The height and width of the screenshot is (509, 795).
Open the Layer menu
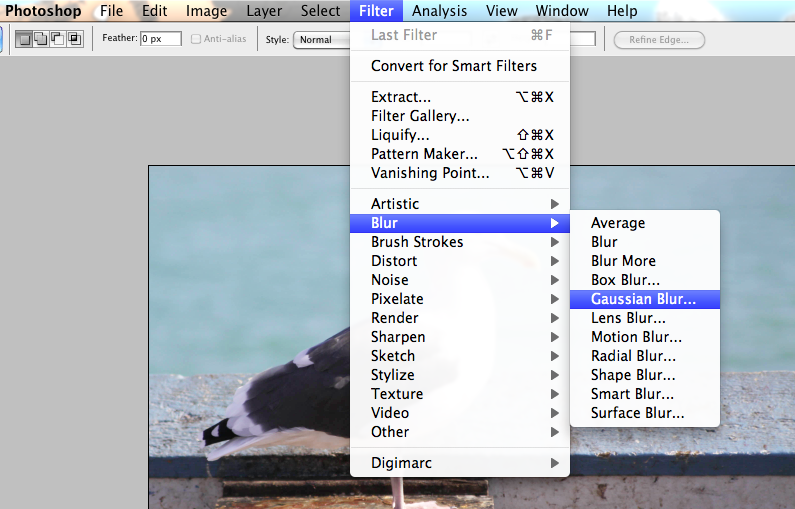point(264,11)
